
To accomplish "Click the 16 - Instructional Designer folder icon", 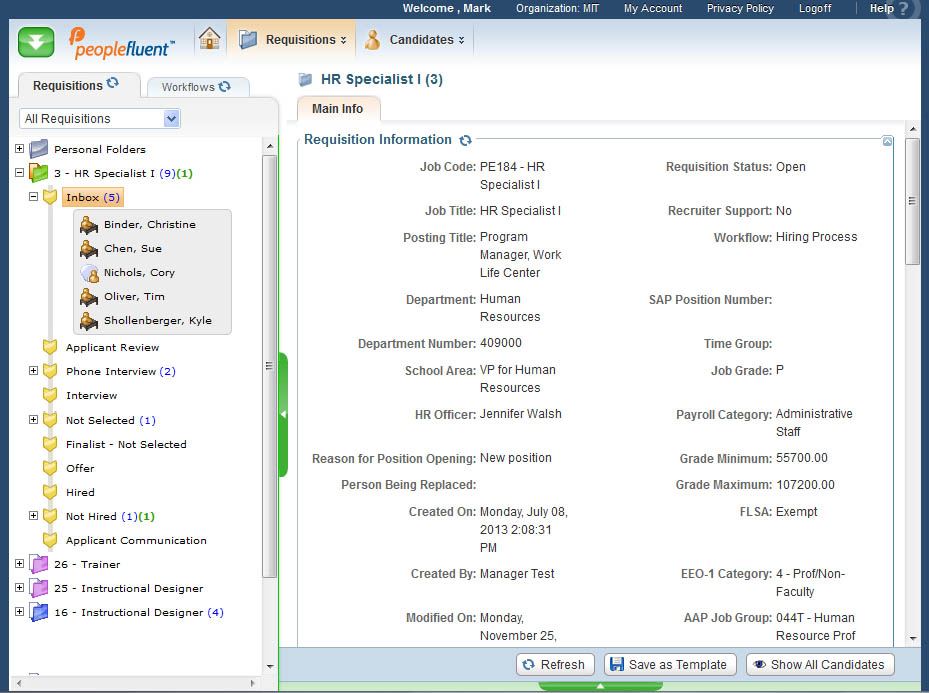I will click(39, 613).
